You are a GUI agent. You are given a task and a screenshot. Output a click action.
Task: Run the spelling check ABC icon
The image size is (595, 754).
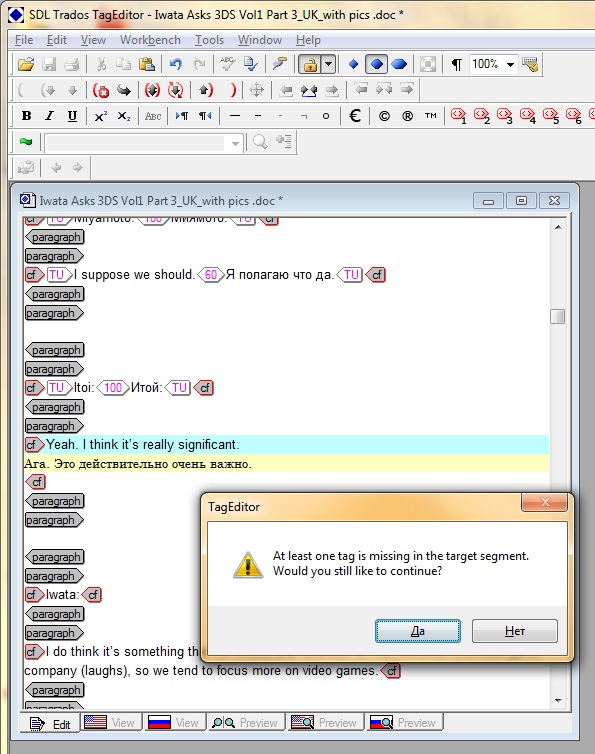[x=227, y=64]
